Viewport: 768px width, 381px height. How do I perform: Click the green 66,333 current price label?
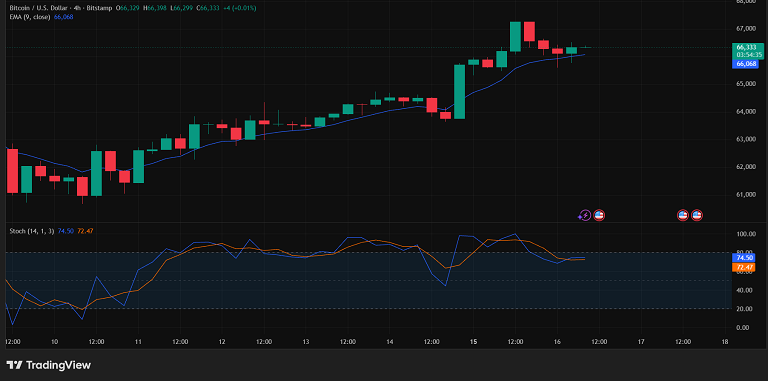[746, 47]
